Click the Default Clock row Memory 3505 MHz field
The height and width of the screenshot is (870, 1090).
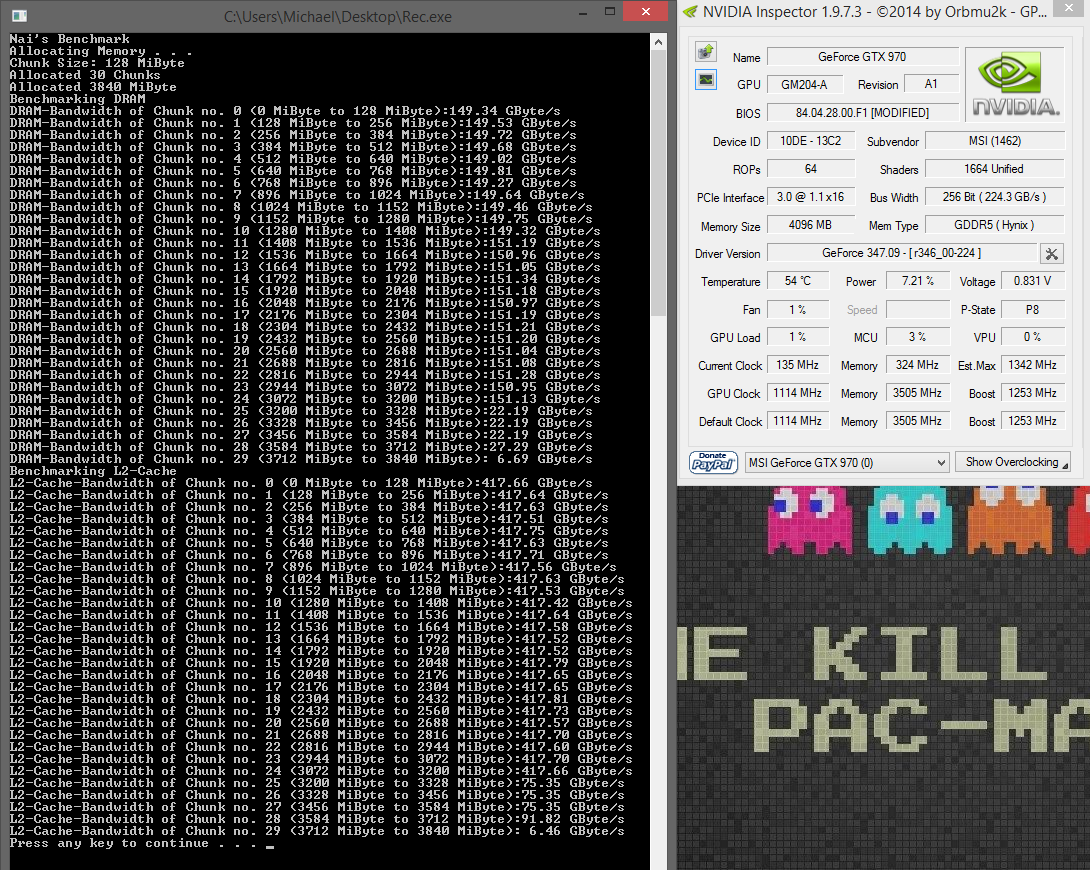pyautogui.click(x=918, y=421)
